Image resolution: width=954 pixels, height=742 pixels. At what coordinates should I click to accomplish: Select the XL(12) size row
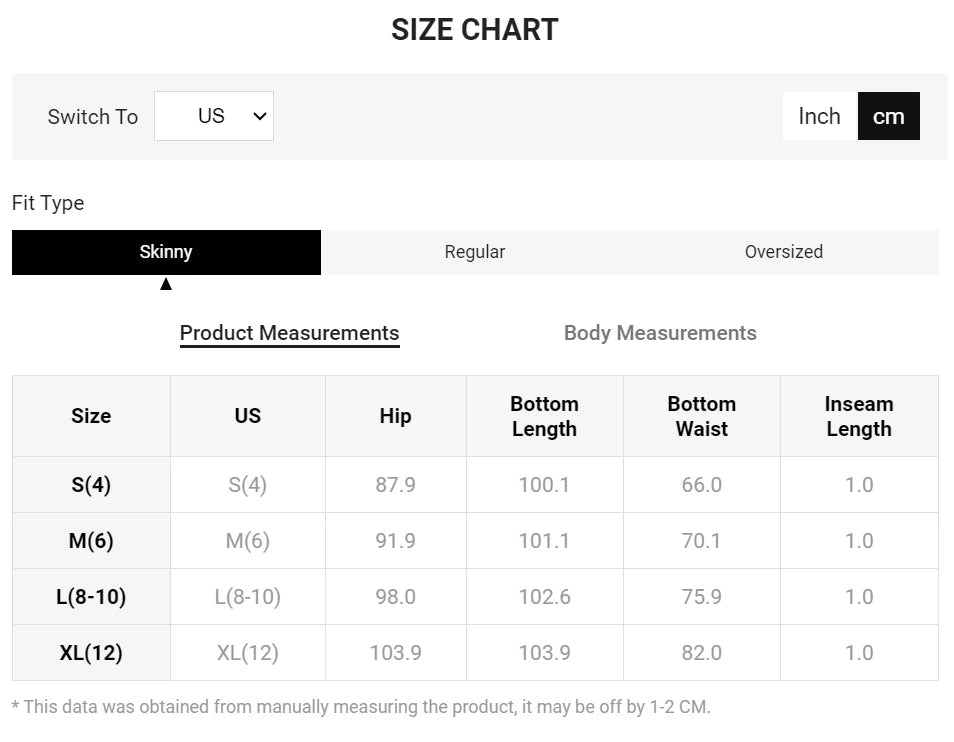[x=91, y=652]
